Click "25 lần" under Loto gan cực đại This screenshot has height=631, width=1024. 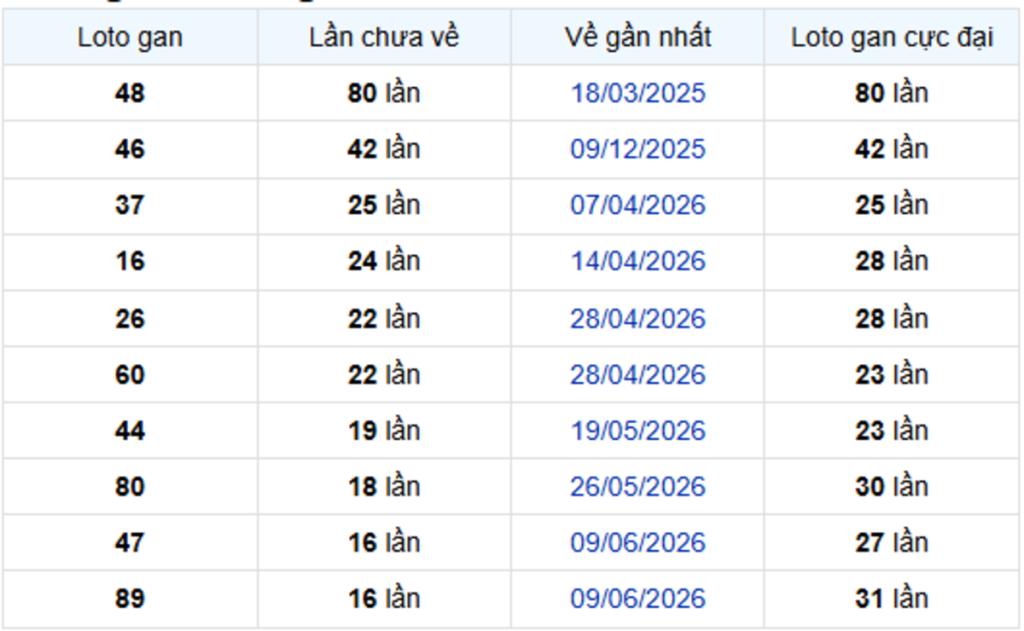pyautogui.click(x=892, y=205)
